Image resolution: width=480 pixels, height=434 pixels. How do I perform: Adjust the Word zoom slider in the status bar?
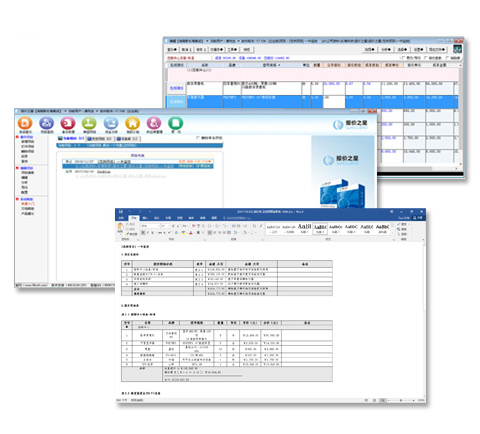[401, 400]
